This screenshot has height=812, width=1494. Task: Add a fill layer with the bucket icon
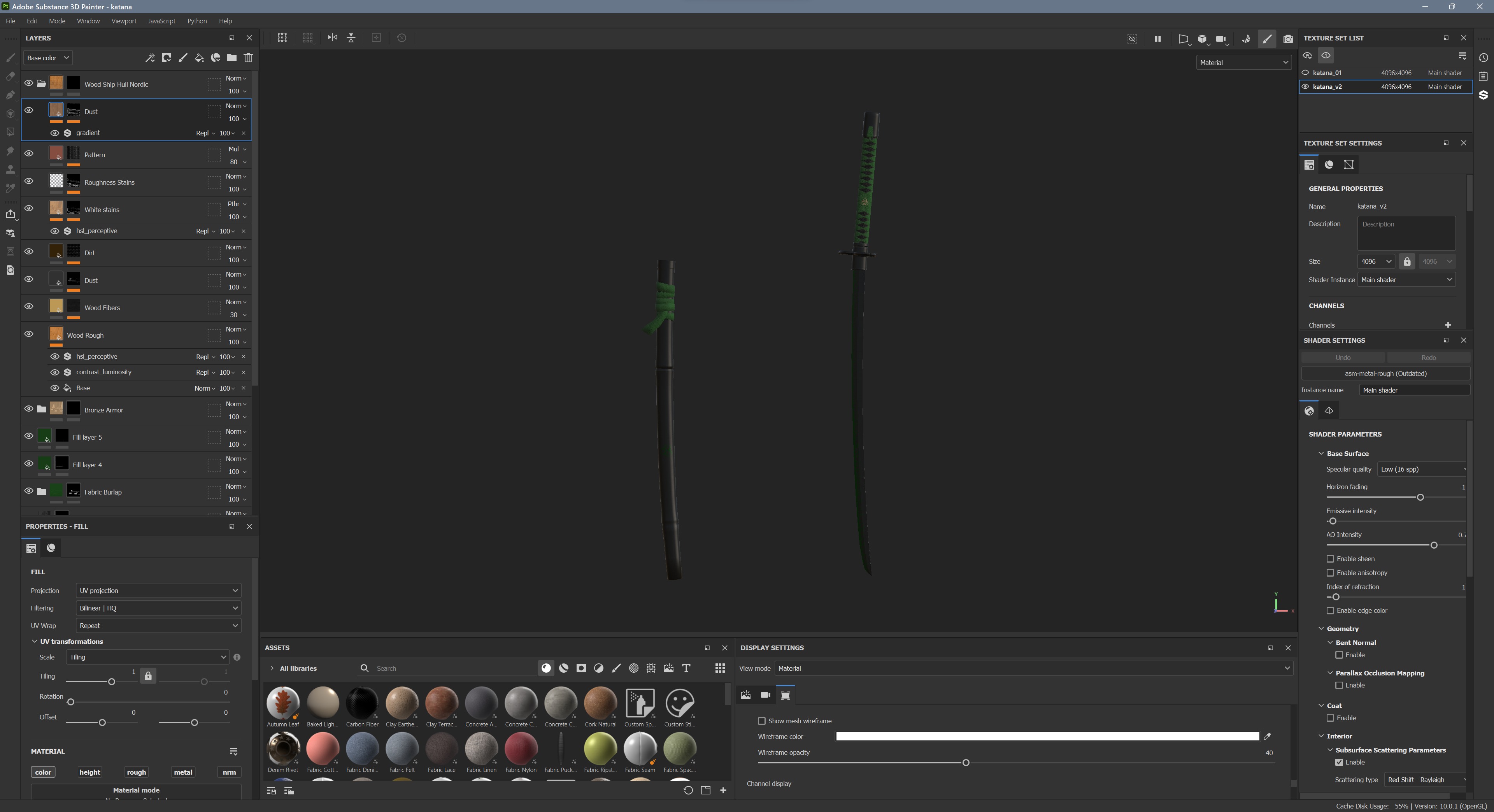point(199,58)
